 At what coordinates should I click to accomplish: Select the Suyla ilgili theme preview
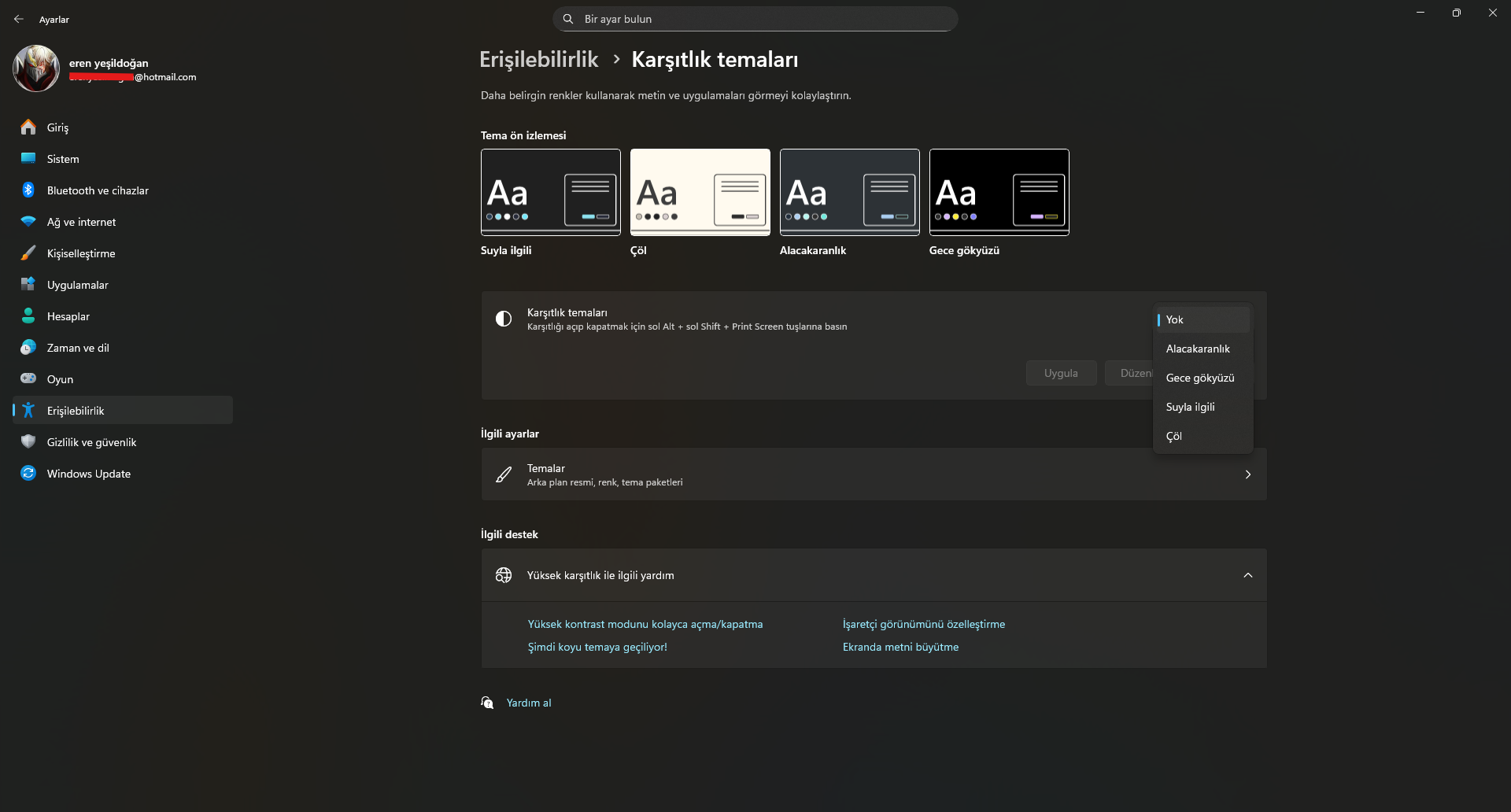tap(551, 192)
